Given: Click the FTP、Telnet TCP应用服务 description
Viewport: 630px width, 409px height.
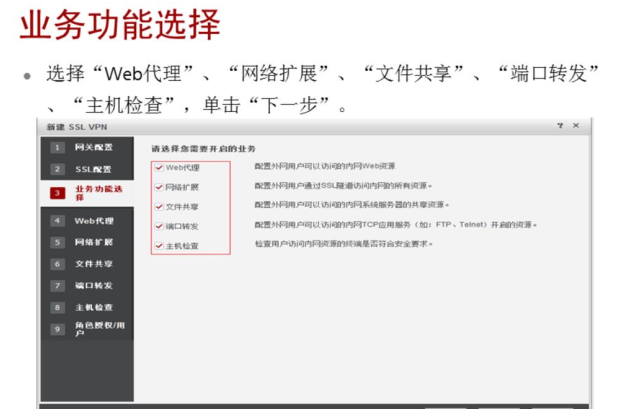Looking at the screenshot, I should (396, 225).
